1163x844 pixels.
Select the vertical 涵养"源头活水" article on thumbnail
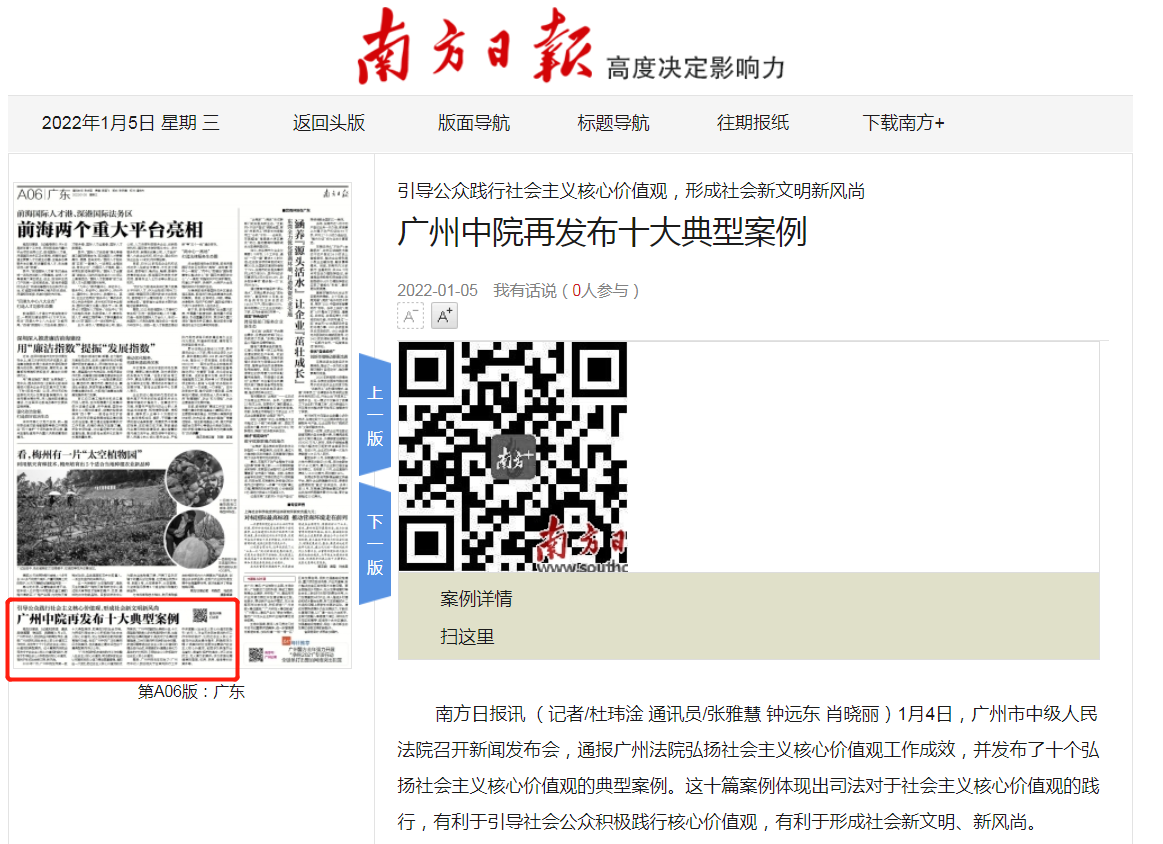(x=299, y=300)
